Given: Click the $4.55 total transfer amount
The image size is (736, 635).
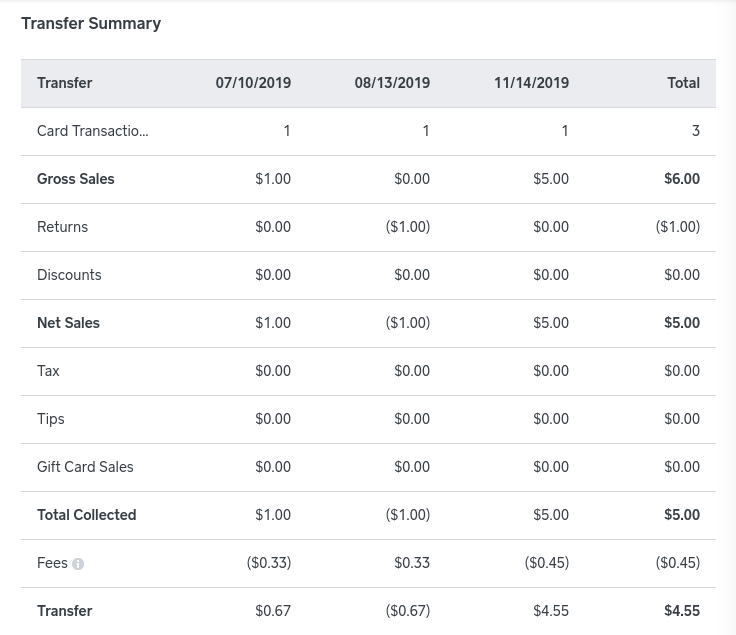Looking at the screenshot, I should [x=681, y=611].
